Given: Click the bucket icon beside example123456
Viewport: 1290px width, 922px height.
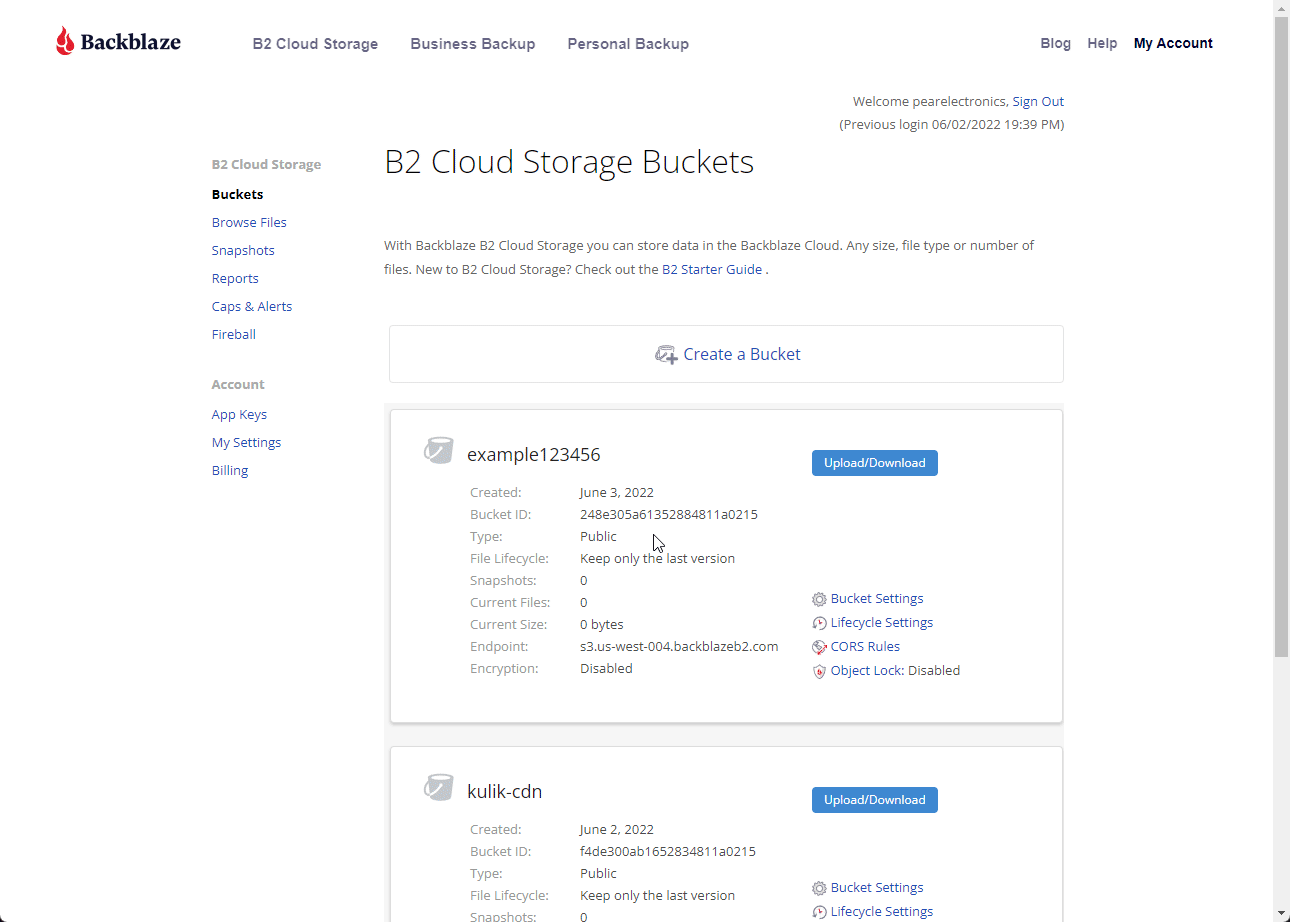Looking at the screenshot, I should [x=438, y=450].
